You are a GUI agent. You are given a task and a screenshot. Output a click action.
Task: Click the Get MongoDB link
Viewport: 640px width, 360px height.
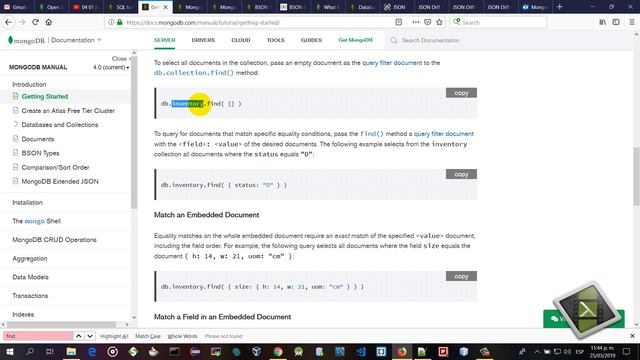pyautogui.click(x=356, y=40)
